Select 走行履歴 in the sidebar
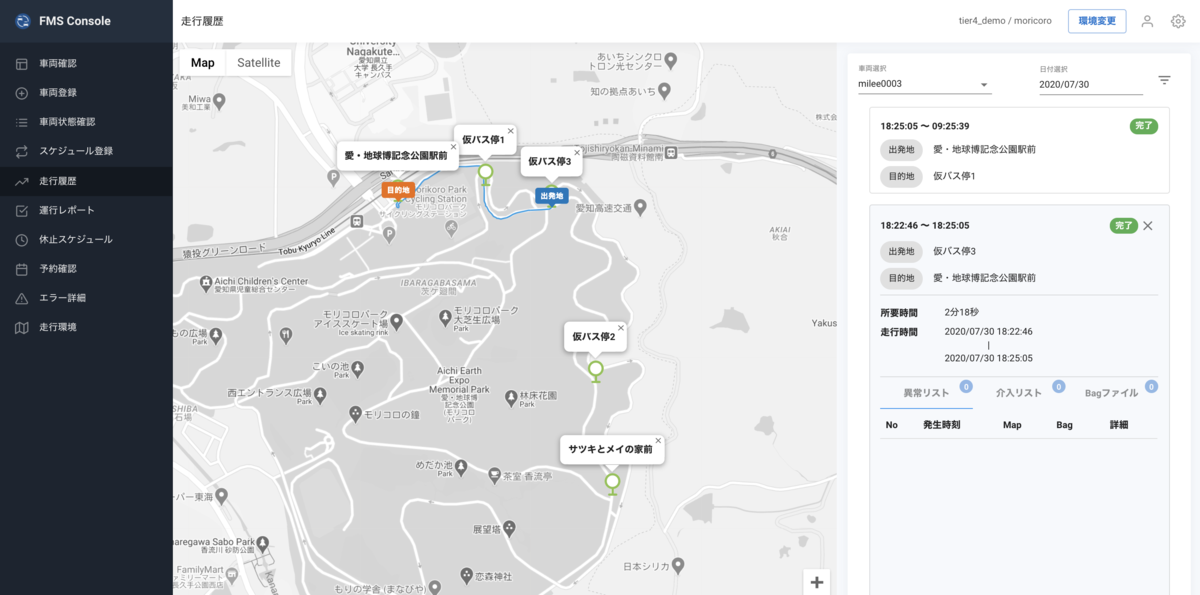 (86, 181)
